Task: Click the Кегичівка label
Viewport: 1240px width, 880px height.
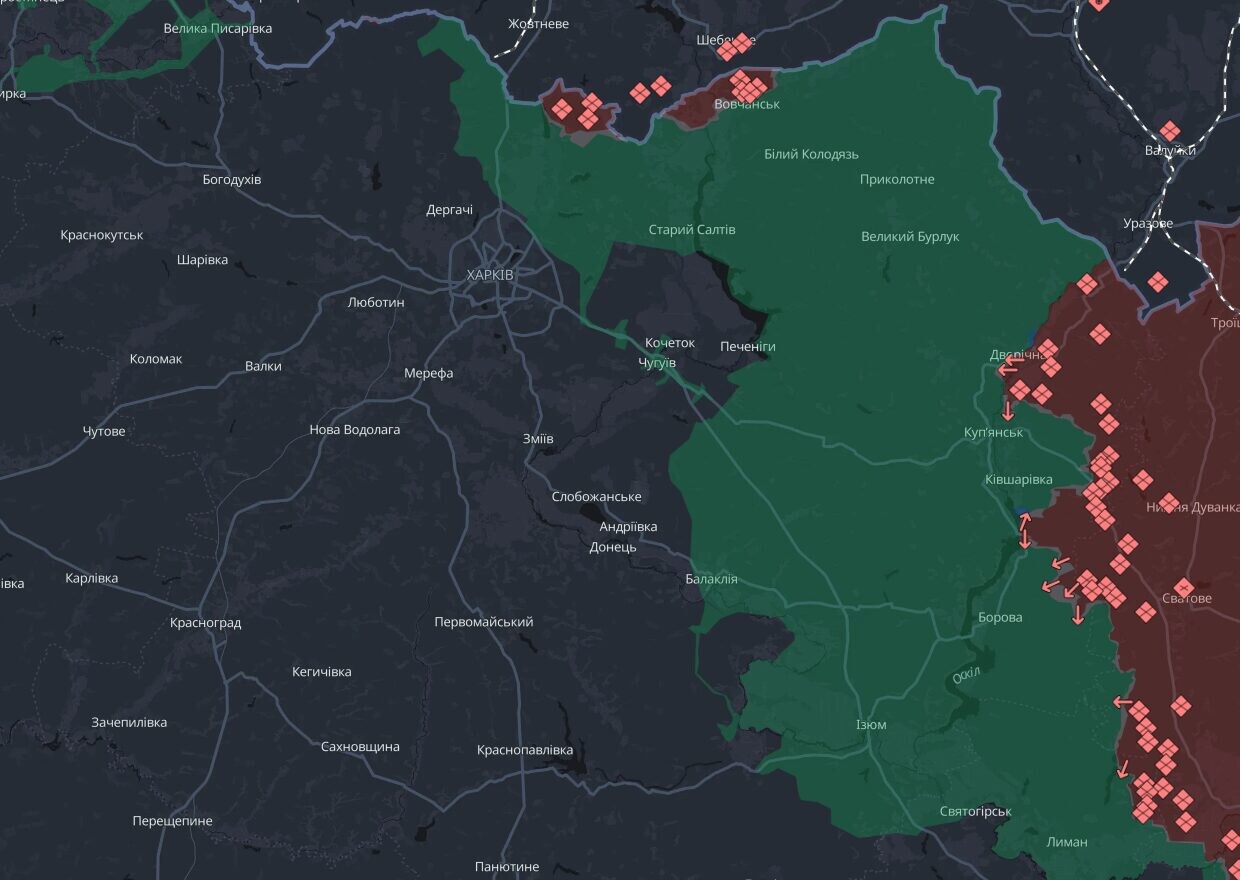Action: click(x=321, y=671)
